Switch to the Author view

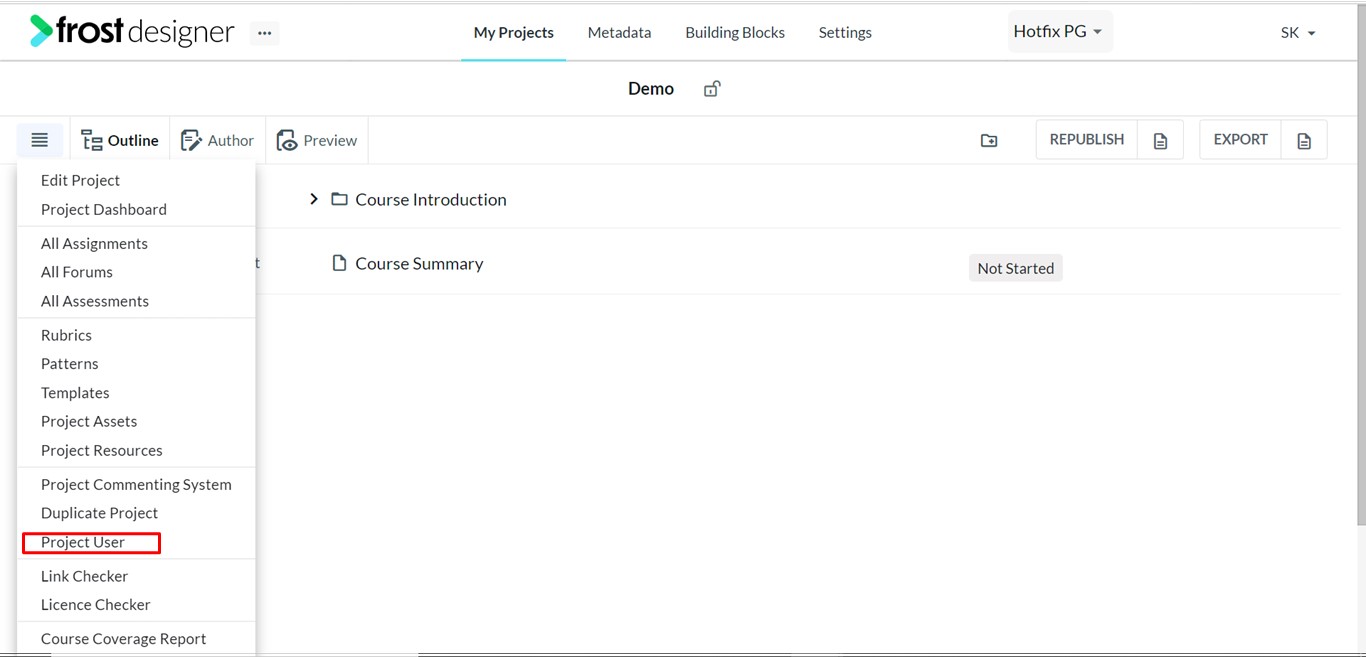pyautogui.click(x=217, y=140)
